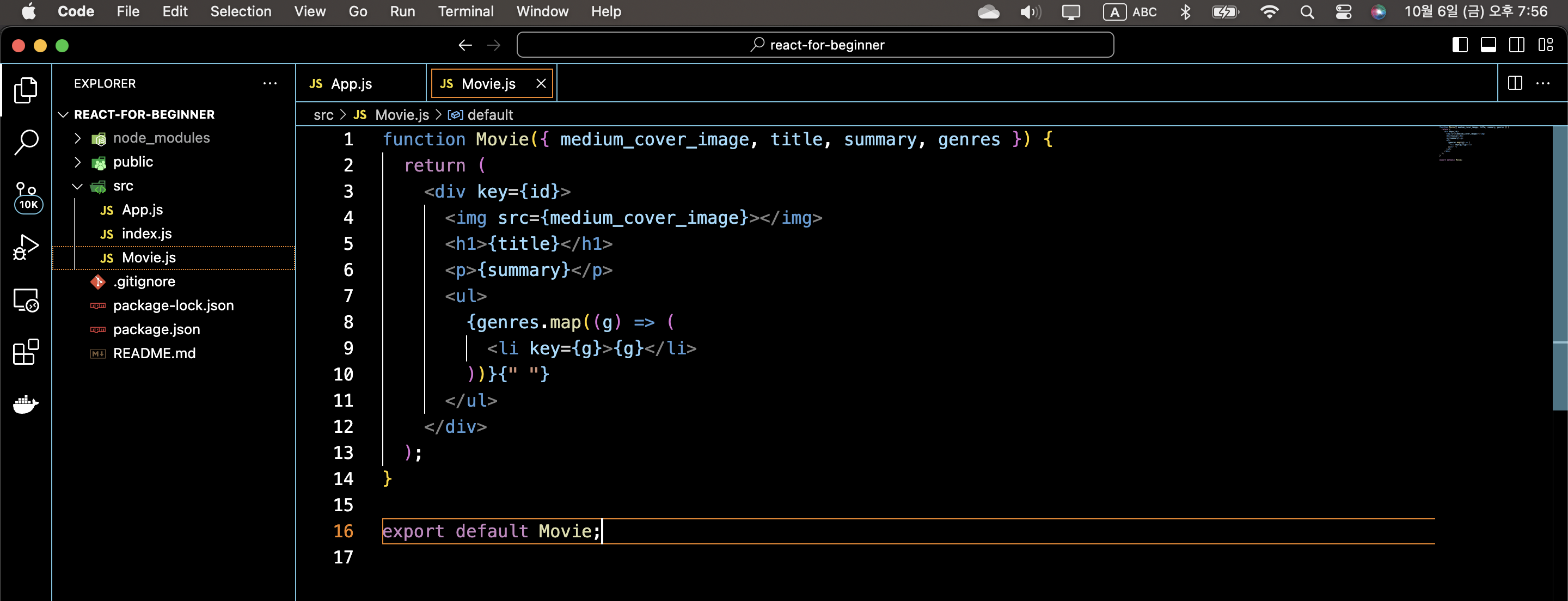Screen dimensions: 1568x601
Task: Expand the node_modules folder
Action: (x=161, y=138)
